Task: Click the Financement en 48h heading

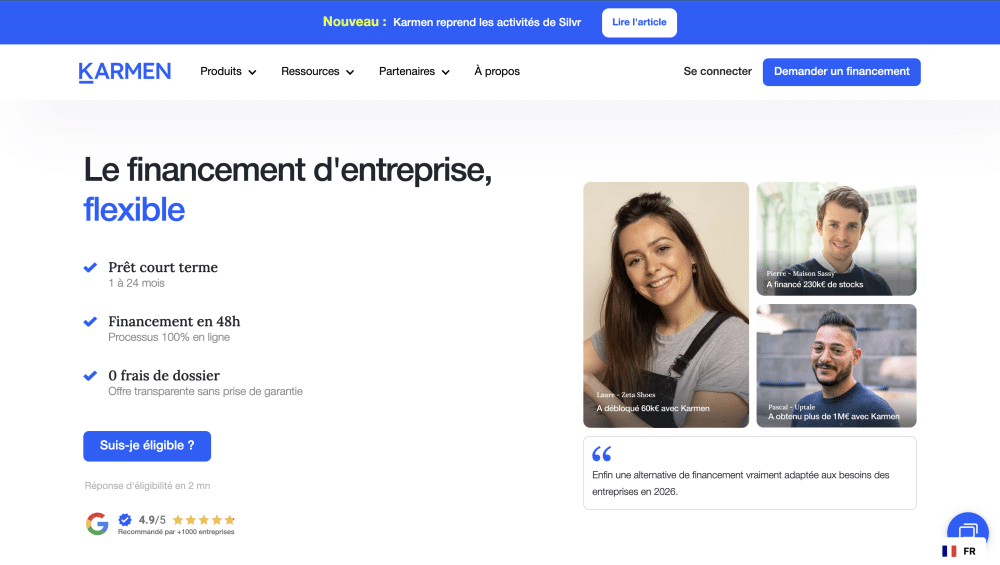Action: [174, 321]
